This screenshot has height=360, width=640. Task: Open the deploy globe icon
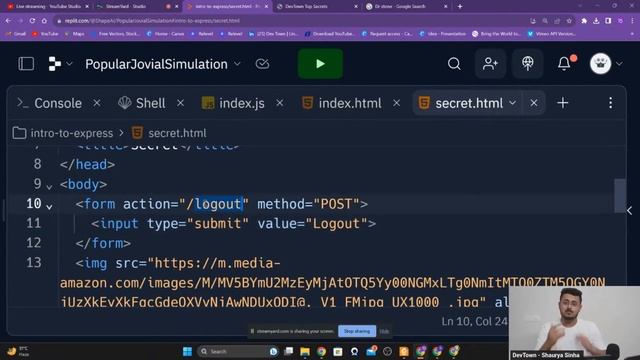[x=528, y=64]
